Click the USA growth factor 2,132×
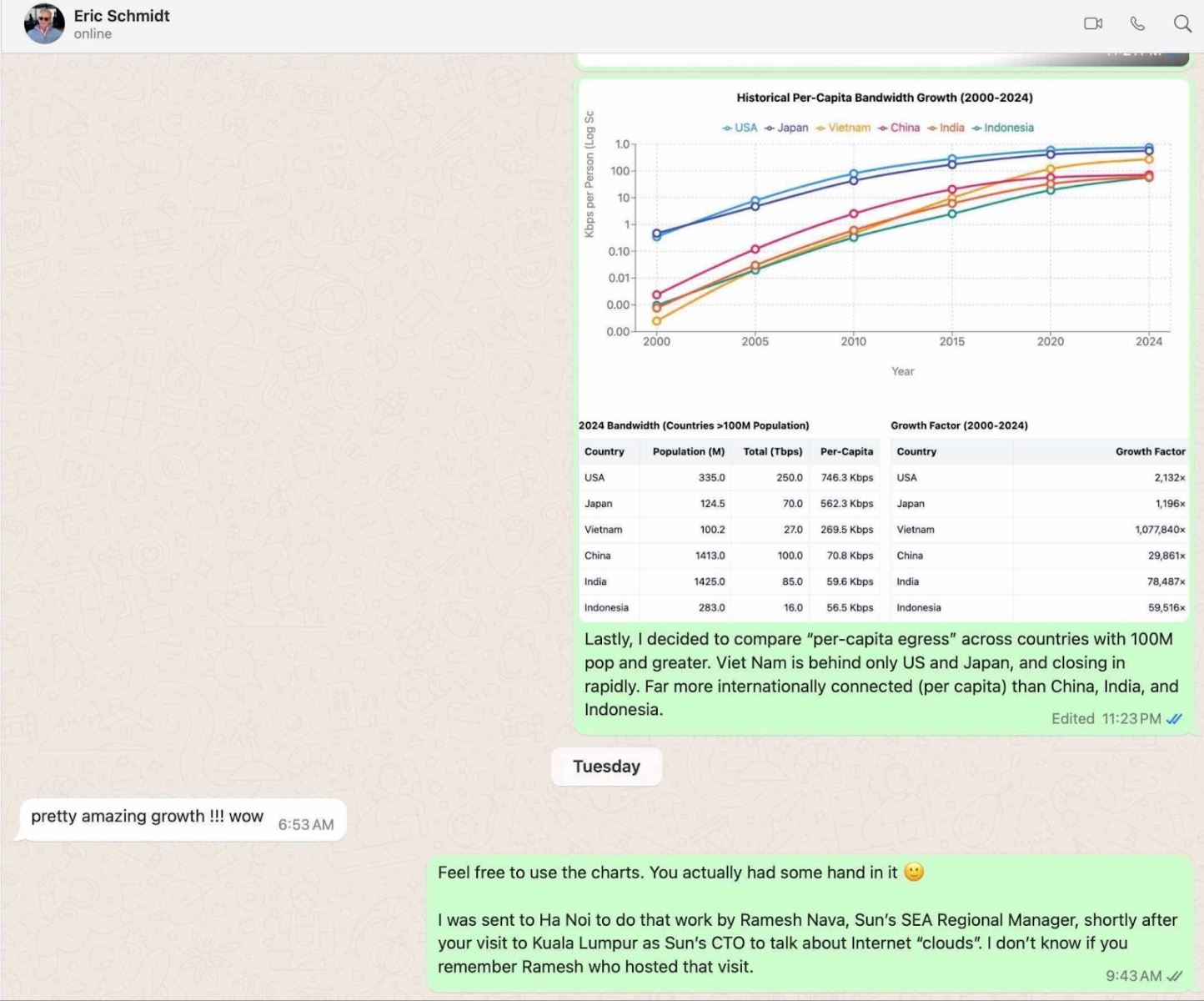 pos(1170,478)
